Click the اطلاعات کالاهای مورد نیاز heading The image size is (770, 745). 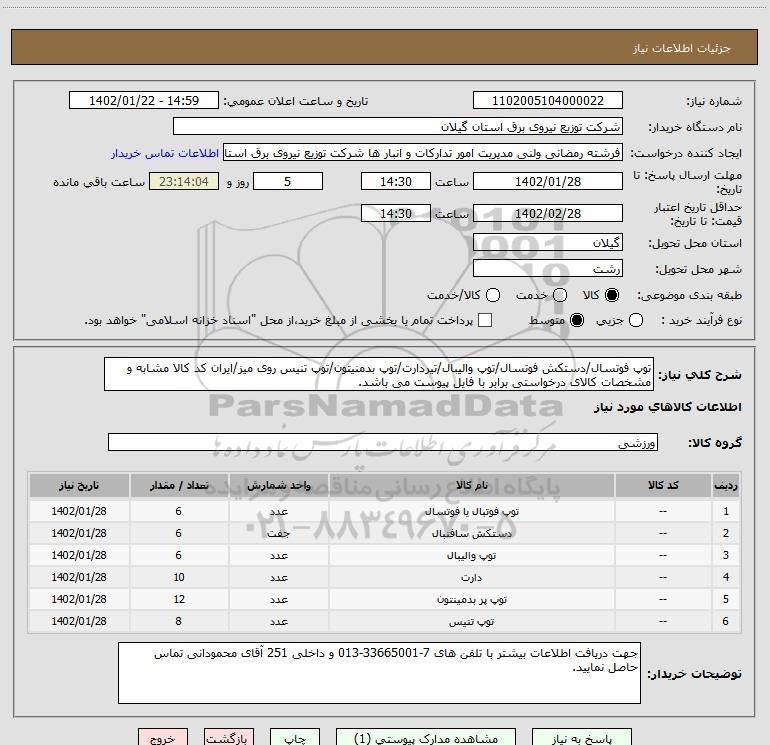pos(668,407)
